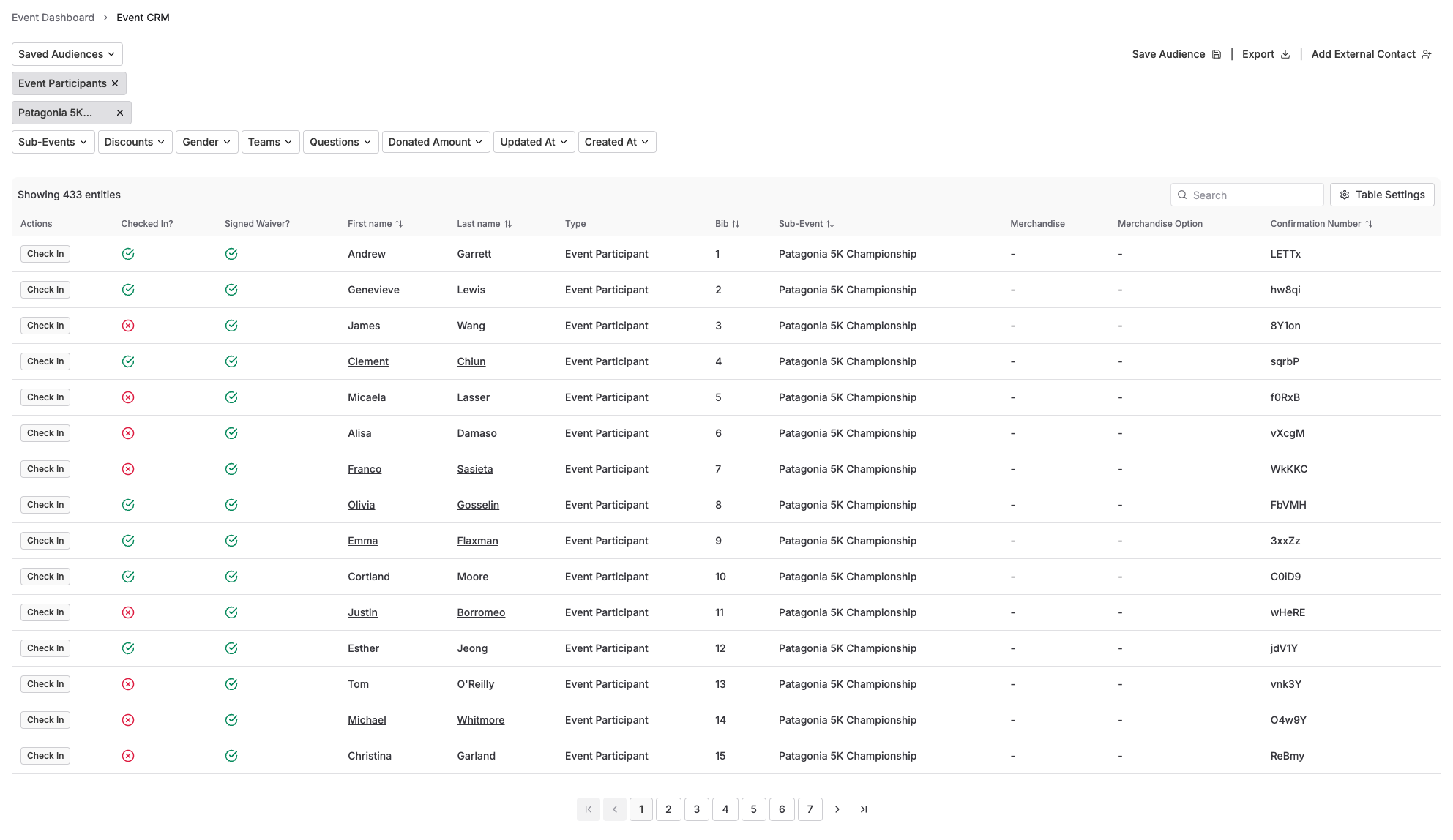Open the Saved Audiences dropdown
Screen dimensions: 1453x840
click(67, 54)
